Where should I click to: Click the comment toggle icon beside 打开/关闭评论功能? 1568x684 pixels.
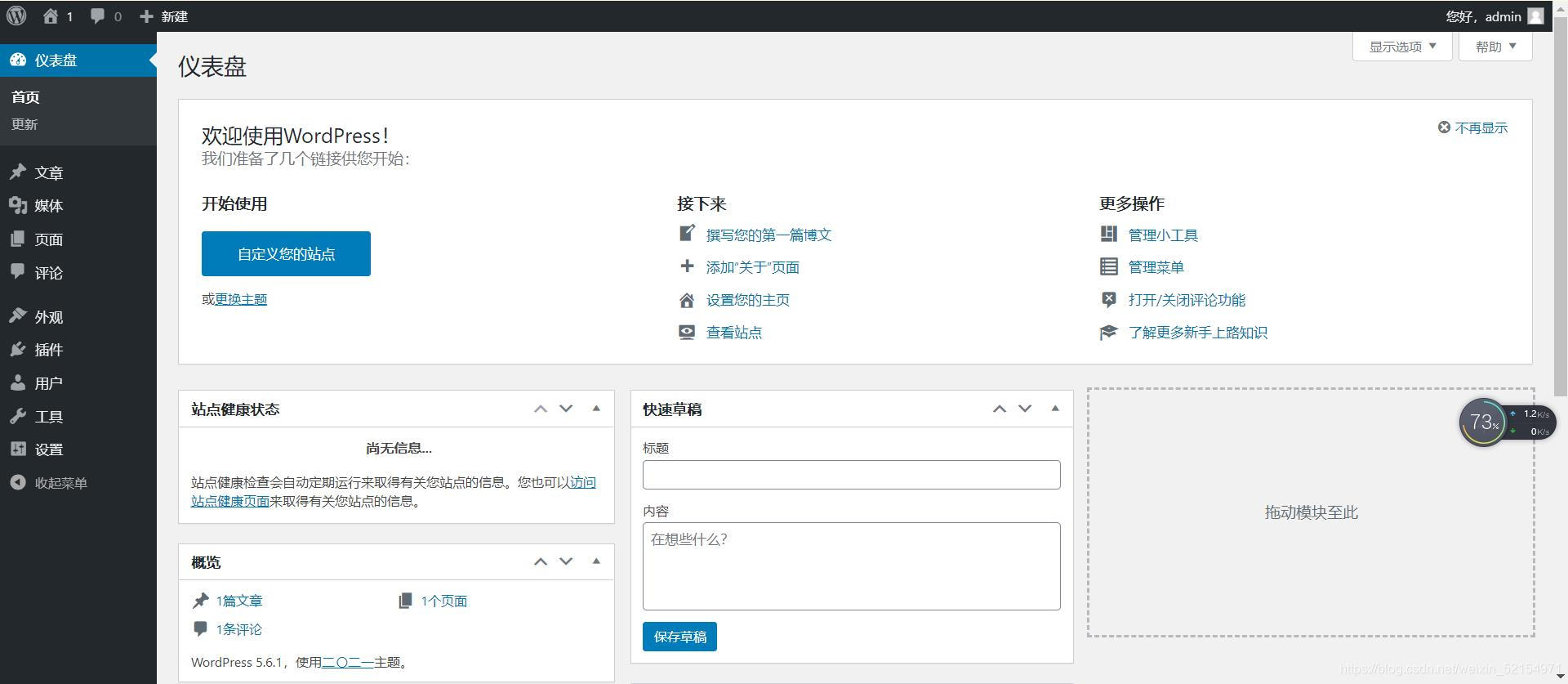[1108, 300]
